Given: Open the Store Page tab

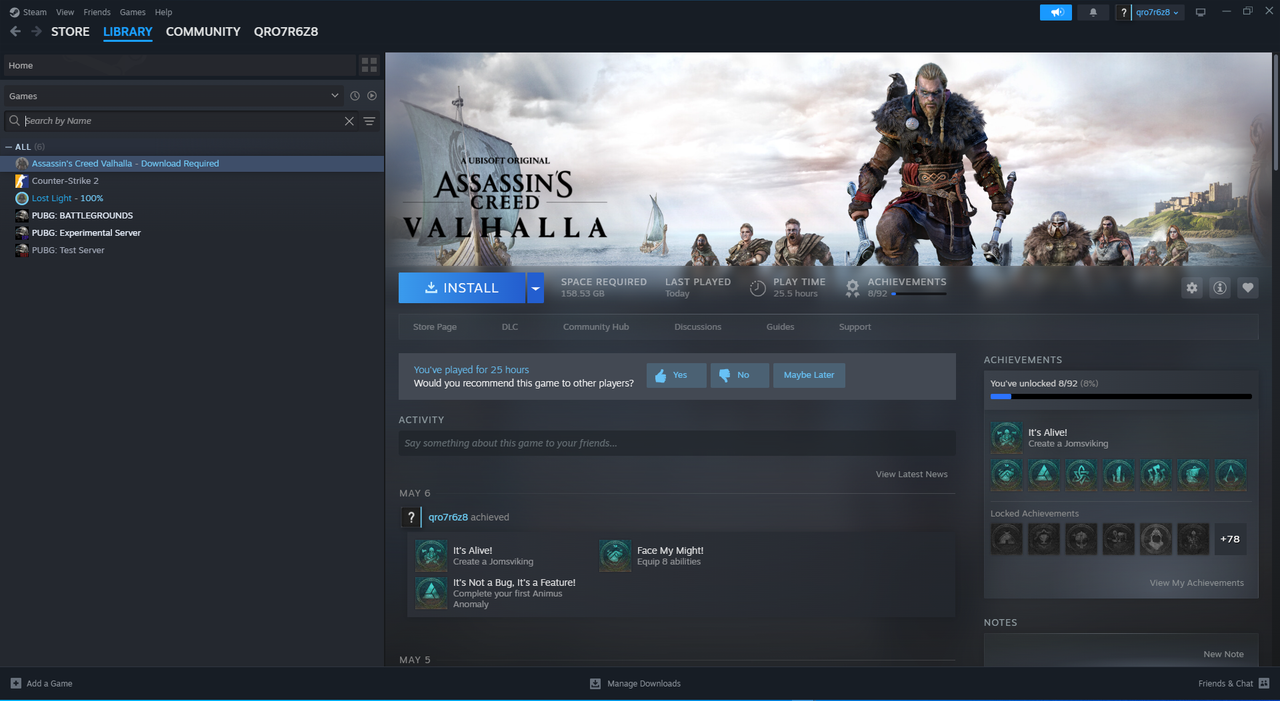Looking at the screenshot, I should click(x=435, y=327).
